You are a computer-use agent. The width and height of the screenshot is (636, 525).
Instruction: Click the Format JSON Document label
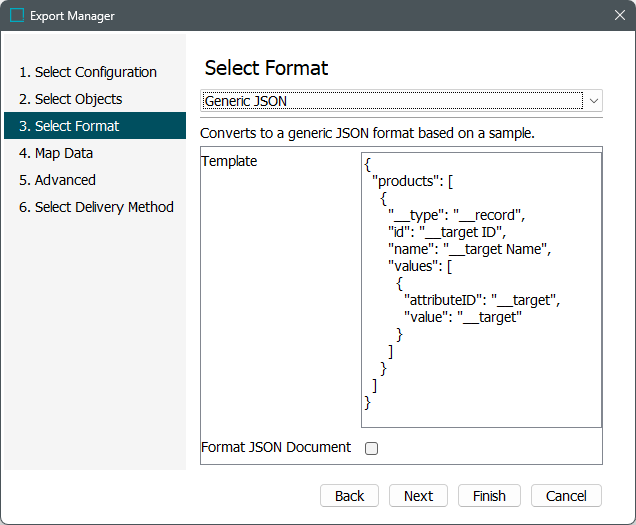click(x=276, y=448)
